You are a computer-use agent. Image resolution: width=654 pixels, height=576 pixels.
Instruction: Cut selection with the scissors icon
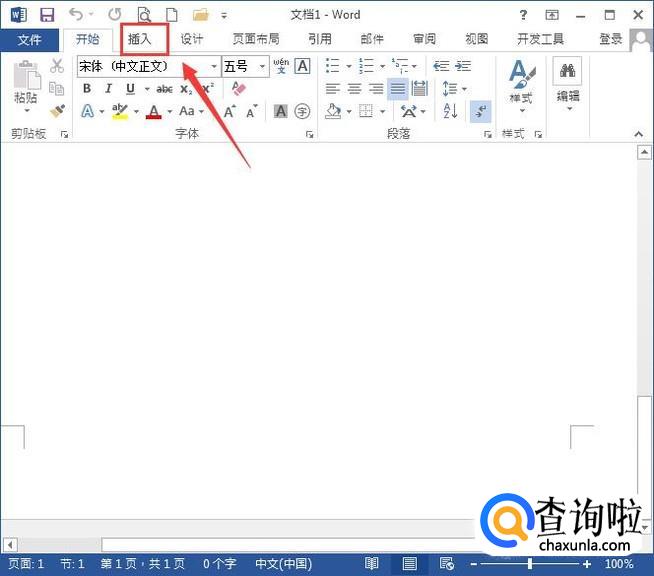point(57,66)
